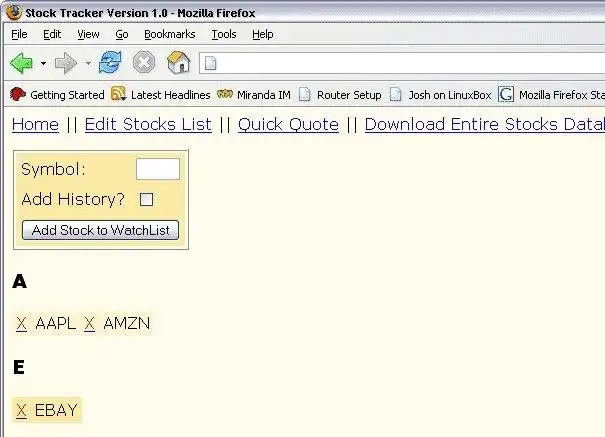Image resolution: width=605 pixels, height=437 pixels.
Task: Go to the Home page house icon
Action: [x=179, y=62]
